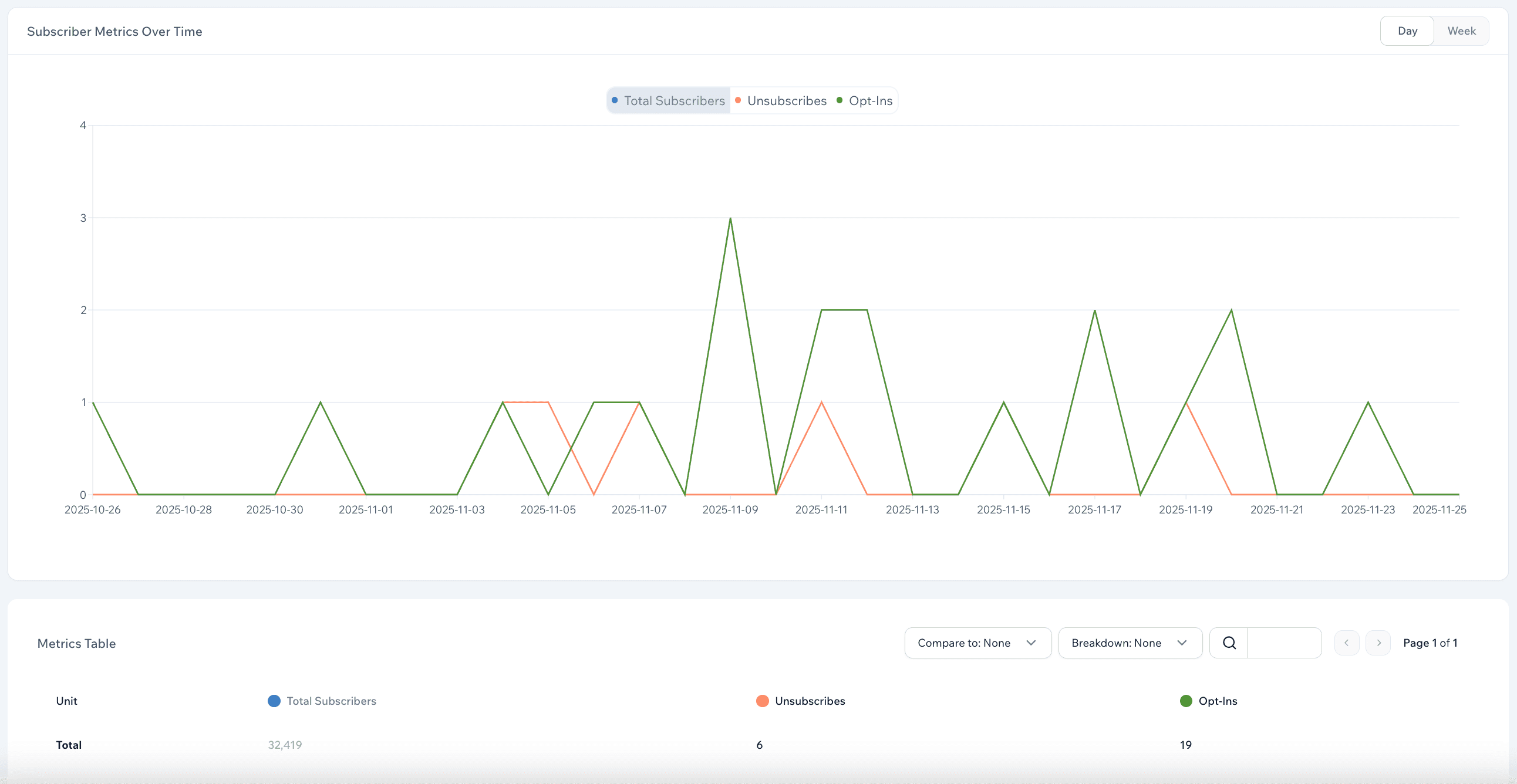Screen dimensions: 1517x784
Task: Click the orange Unsubscribes dot in the table
Action: 762,701
